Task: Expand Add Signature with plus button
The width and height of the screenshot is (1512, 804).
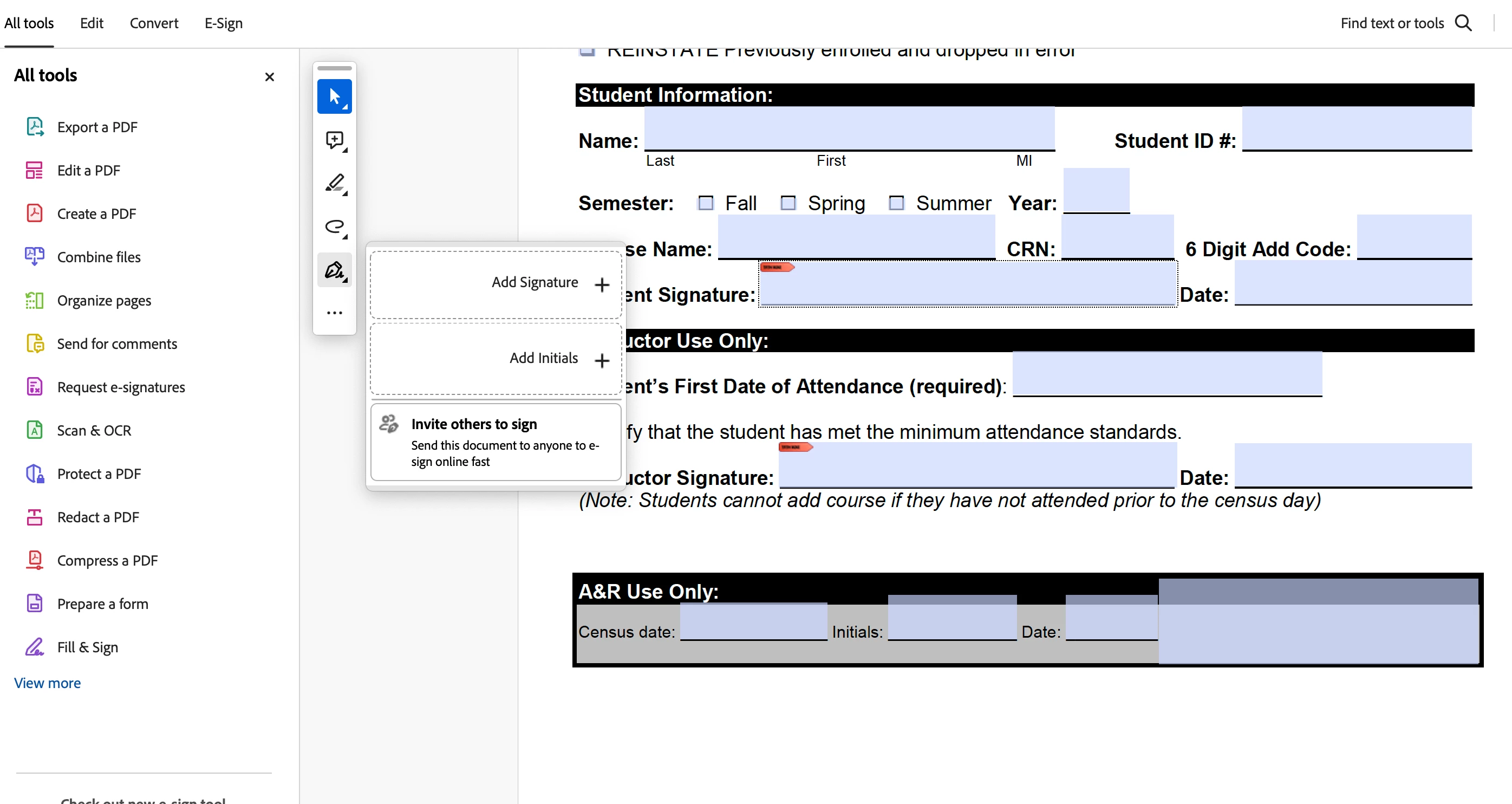Action: [602, 285]
